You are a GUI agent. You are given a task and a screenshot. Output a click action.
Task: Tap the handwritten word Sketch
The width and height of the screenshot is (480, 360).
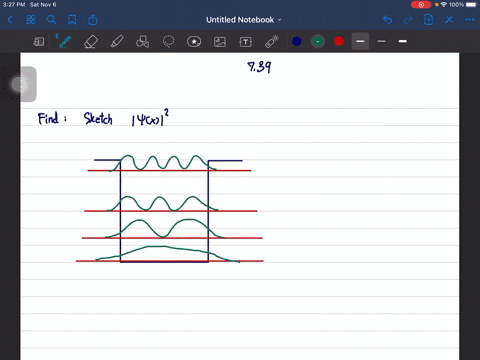(98, 119)
